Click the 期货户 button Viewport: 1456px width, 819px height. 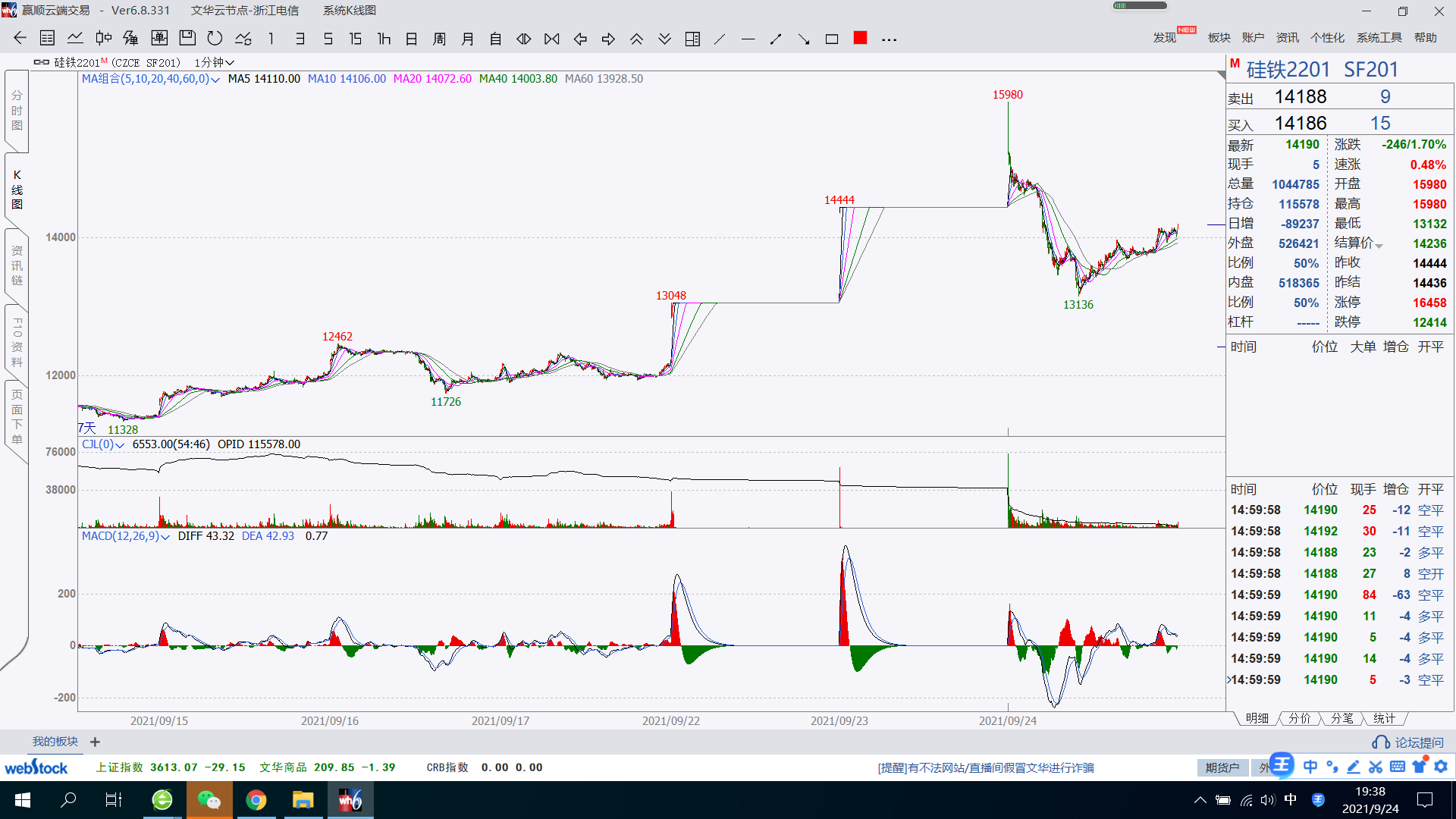pyautogui.click(x=1222, y=767)
